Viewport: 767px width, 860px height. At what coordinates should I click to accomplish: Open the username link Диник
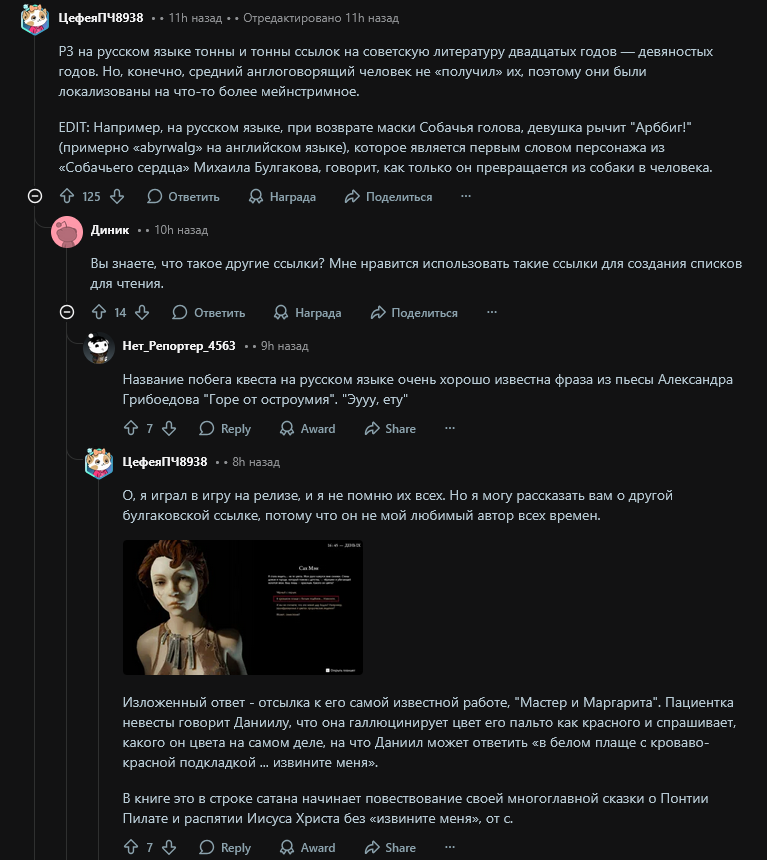pyautogui.click(x=110, y=230)
